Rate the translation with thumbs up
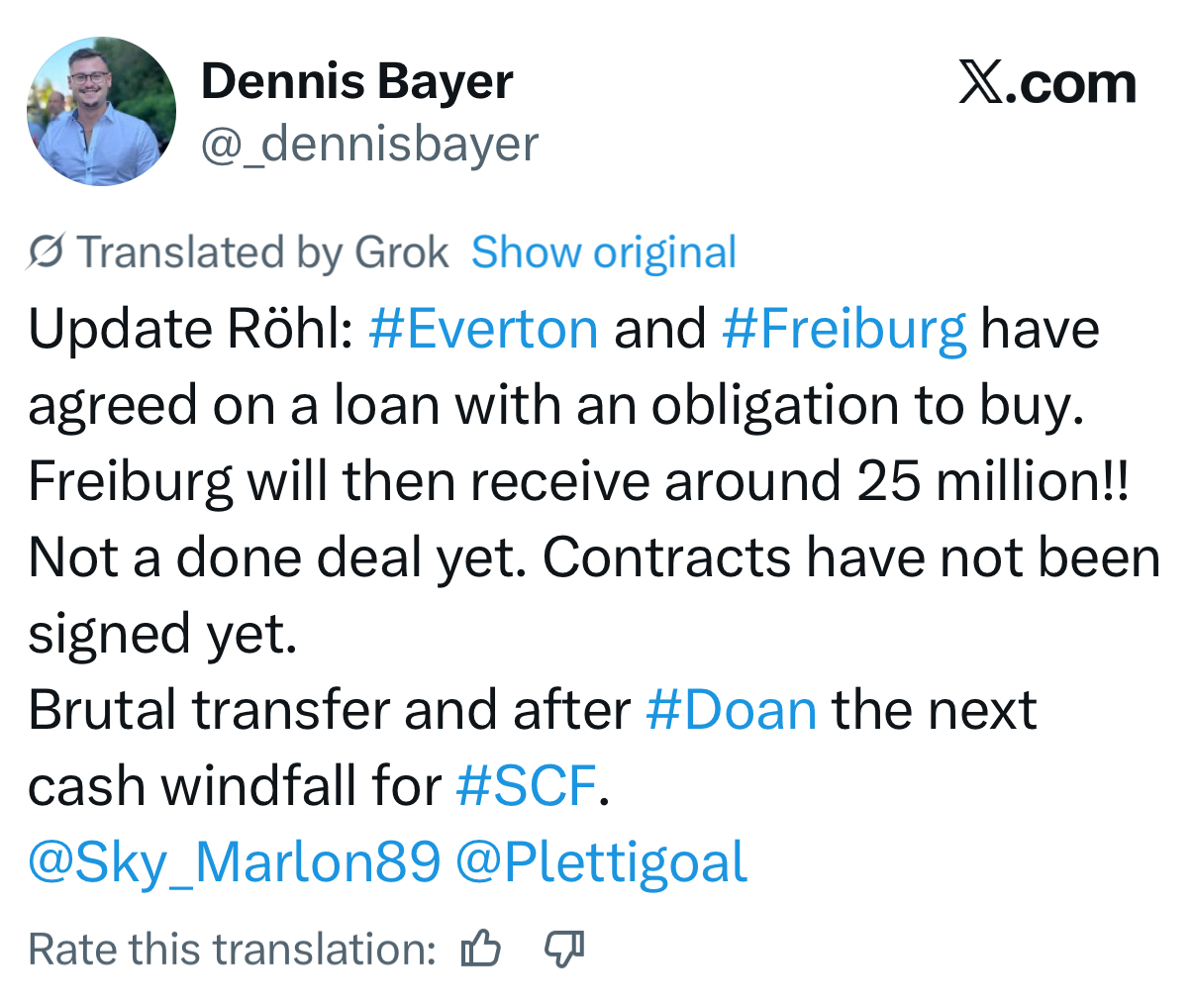The width and height of the screenshot is (1194, 1008). pyautogui.click(x=481, y=949)
